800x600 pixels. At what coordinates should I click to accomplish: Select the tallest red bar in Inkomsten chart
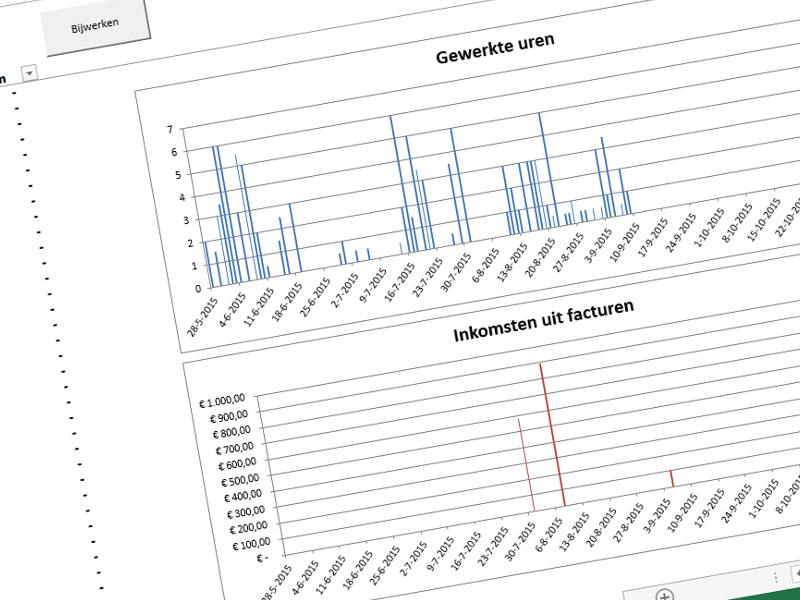553,435
